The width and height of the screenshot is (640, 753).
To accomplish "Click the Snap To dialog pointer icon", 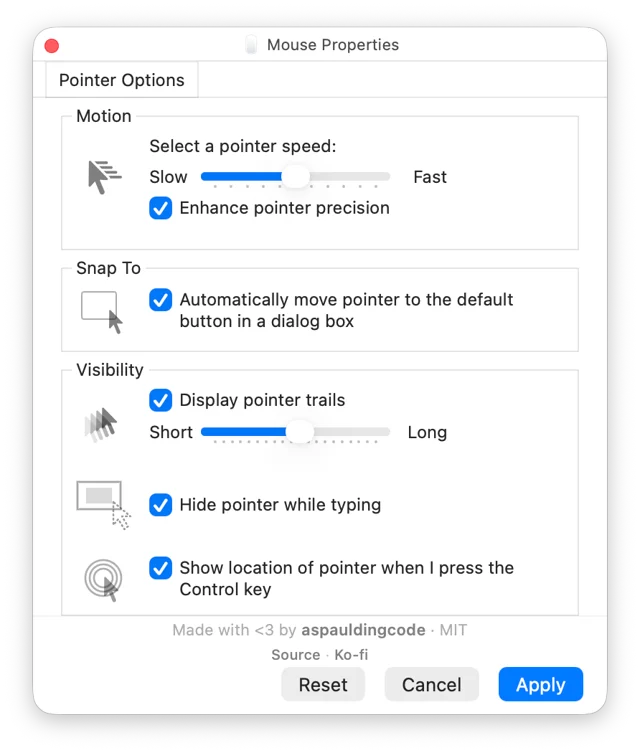I will point(102,312).
